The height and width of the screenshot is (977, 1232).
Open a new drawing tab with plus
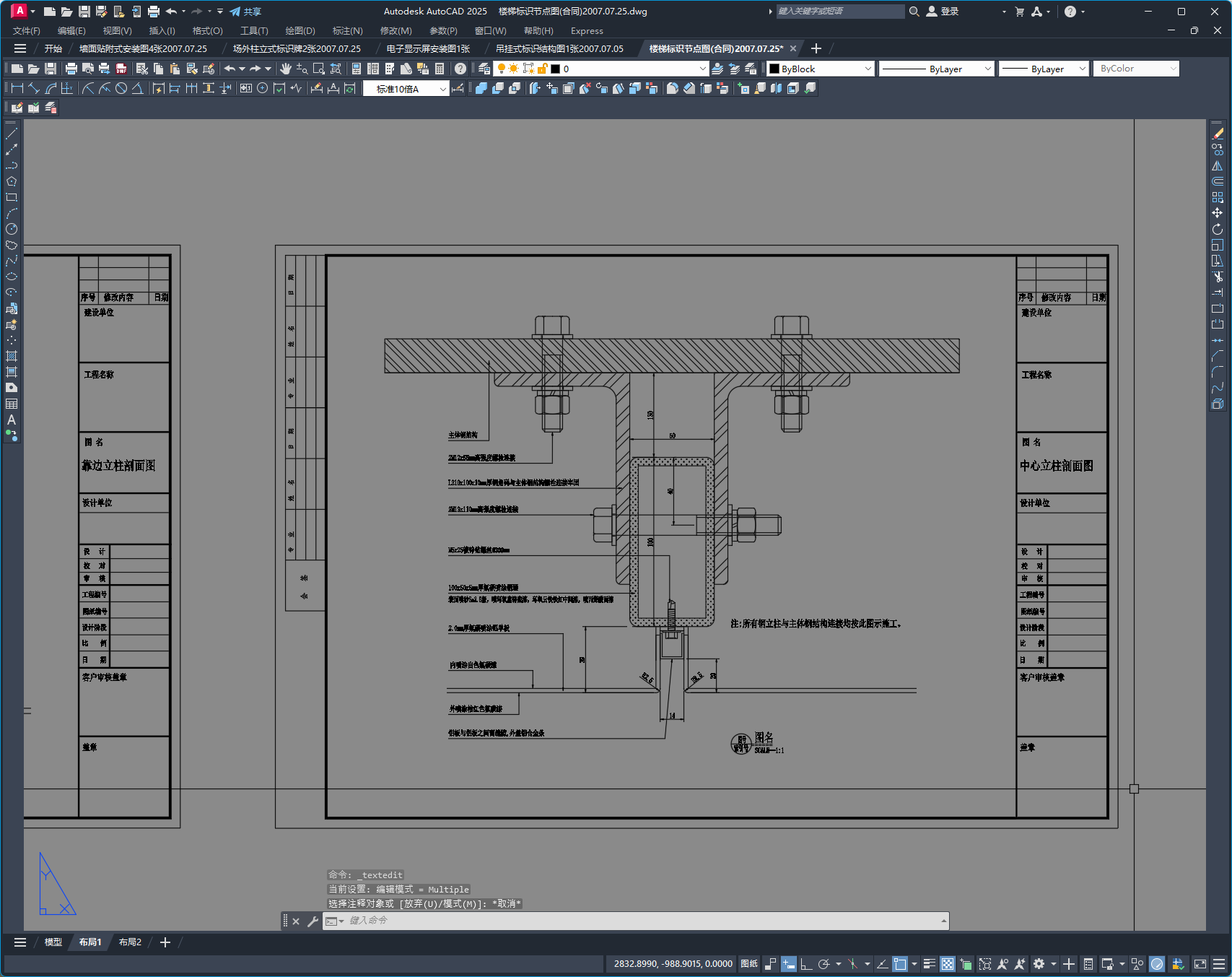(x=816, y=48)
